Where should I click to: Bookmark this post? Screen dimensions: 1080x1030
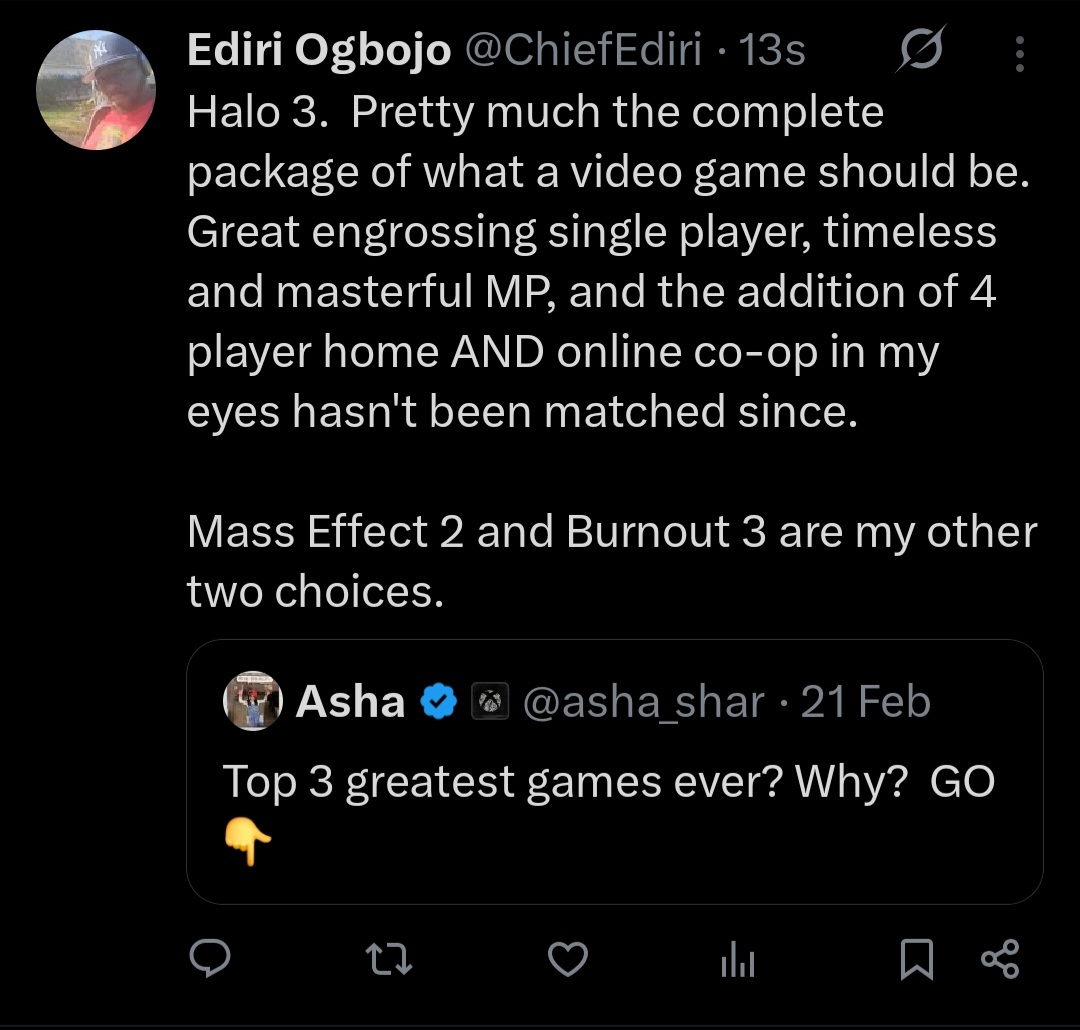coord(916,960)
